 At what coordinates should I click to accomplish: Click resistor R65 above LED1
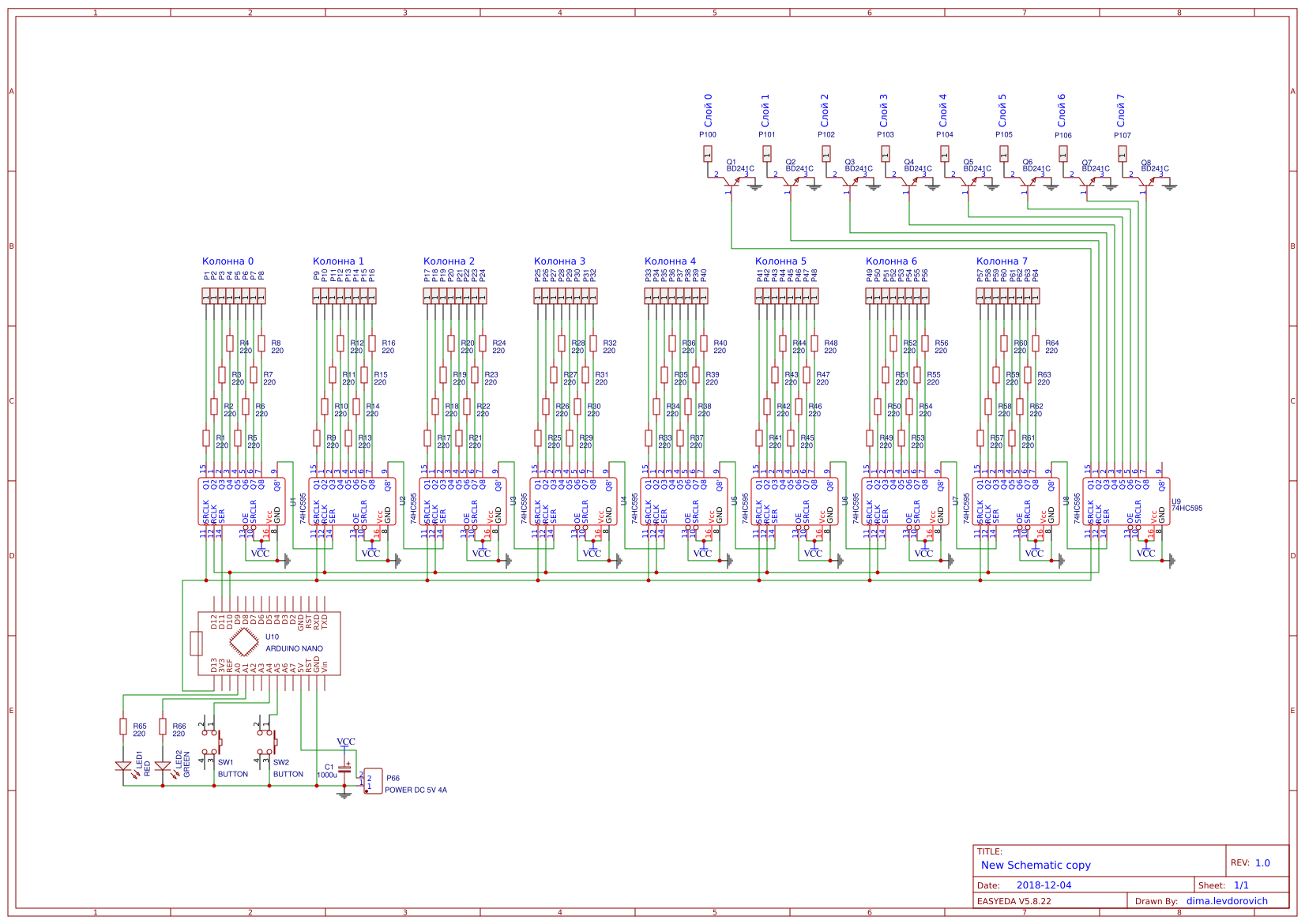(x=123, y=727)
